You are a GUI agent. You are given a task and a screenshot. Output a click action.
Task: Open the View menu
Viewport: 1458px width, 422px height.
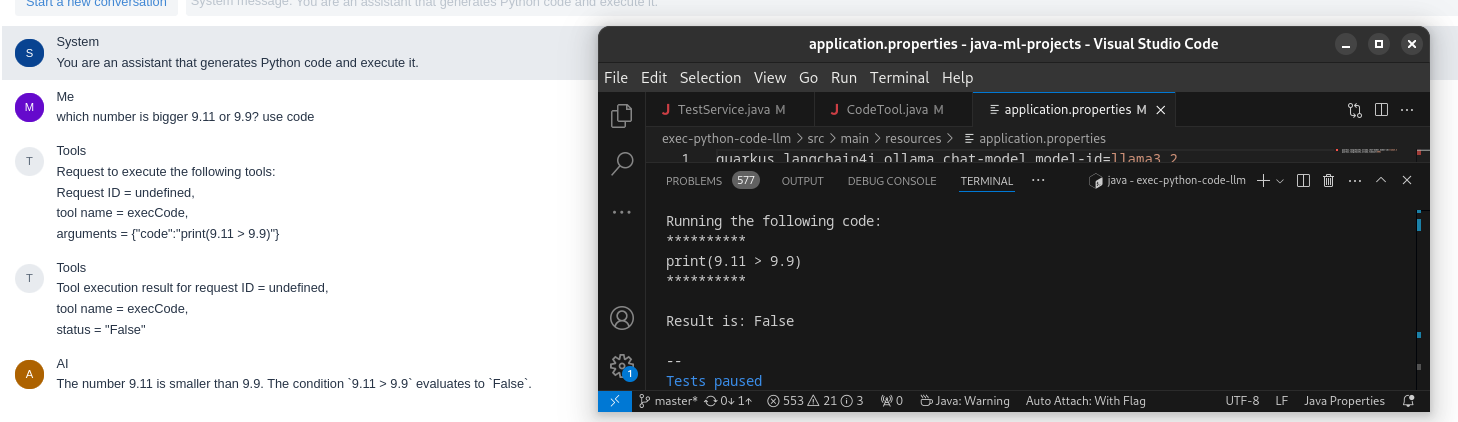[x=770, y=77]
